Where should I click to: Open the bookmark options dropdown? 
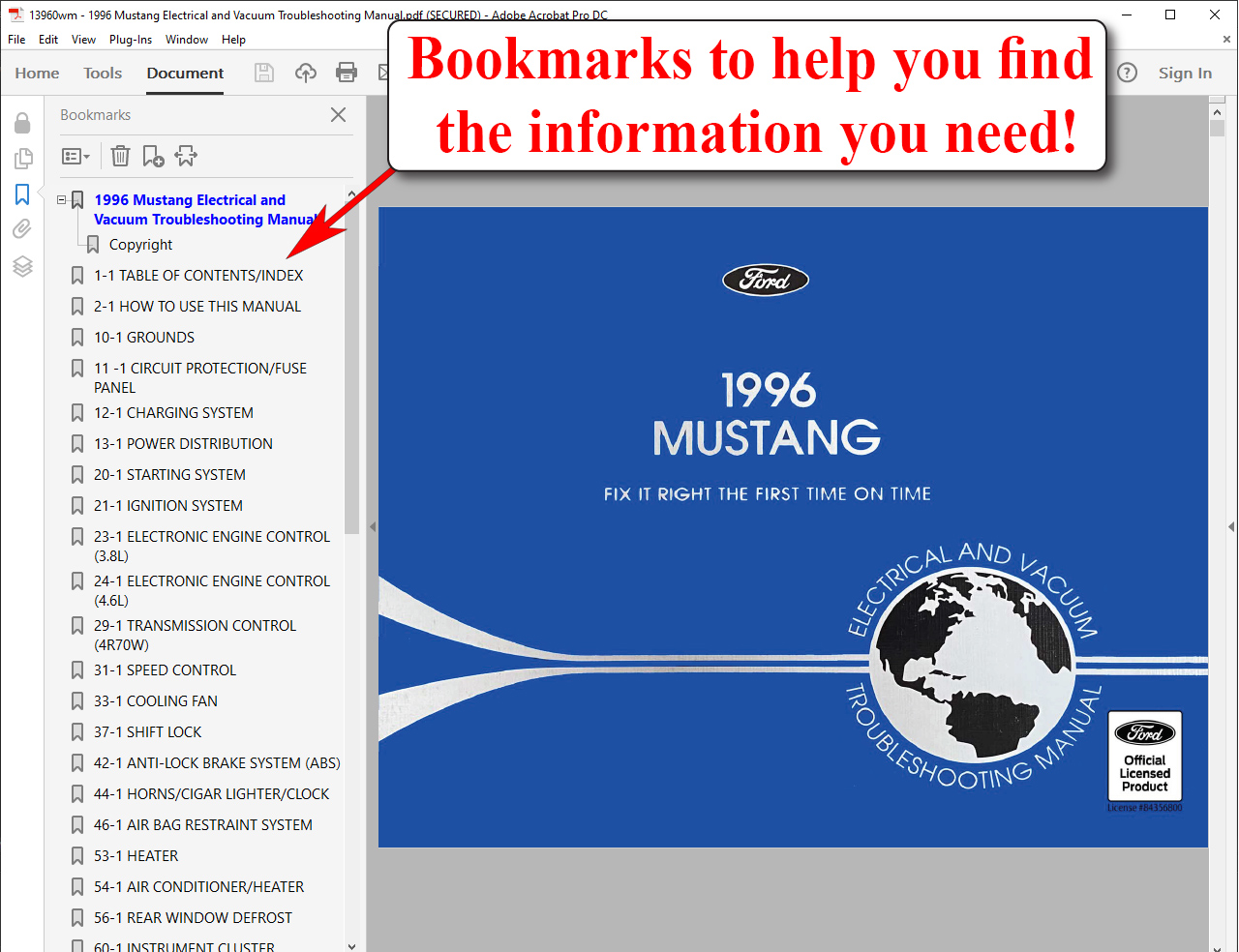click(76, 156)
